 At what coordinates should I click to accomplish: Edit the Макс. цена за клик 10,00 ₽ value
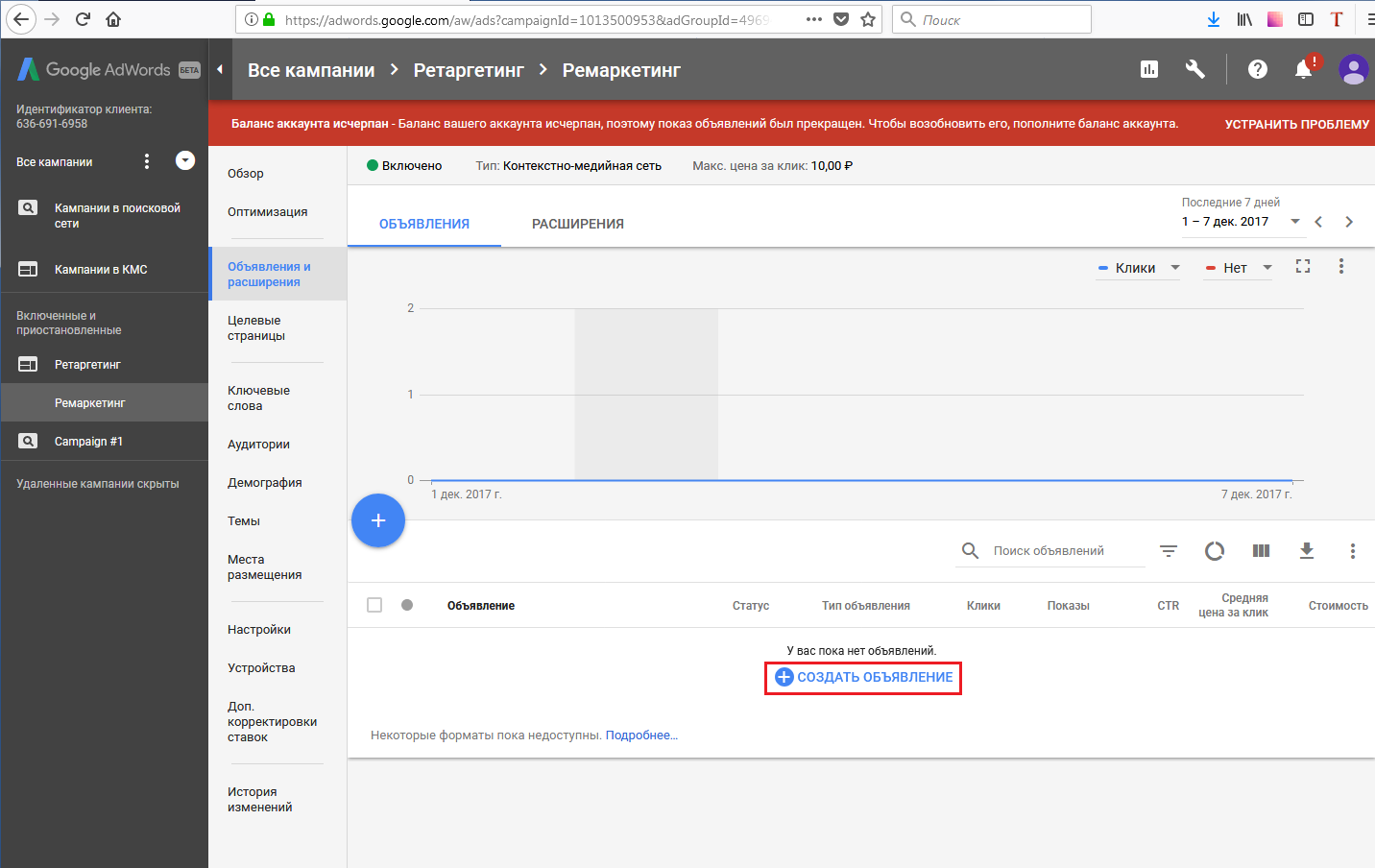click(832, 166)
